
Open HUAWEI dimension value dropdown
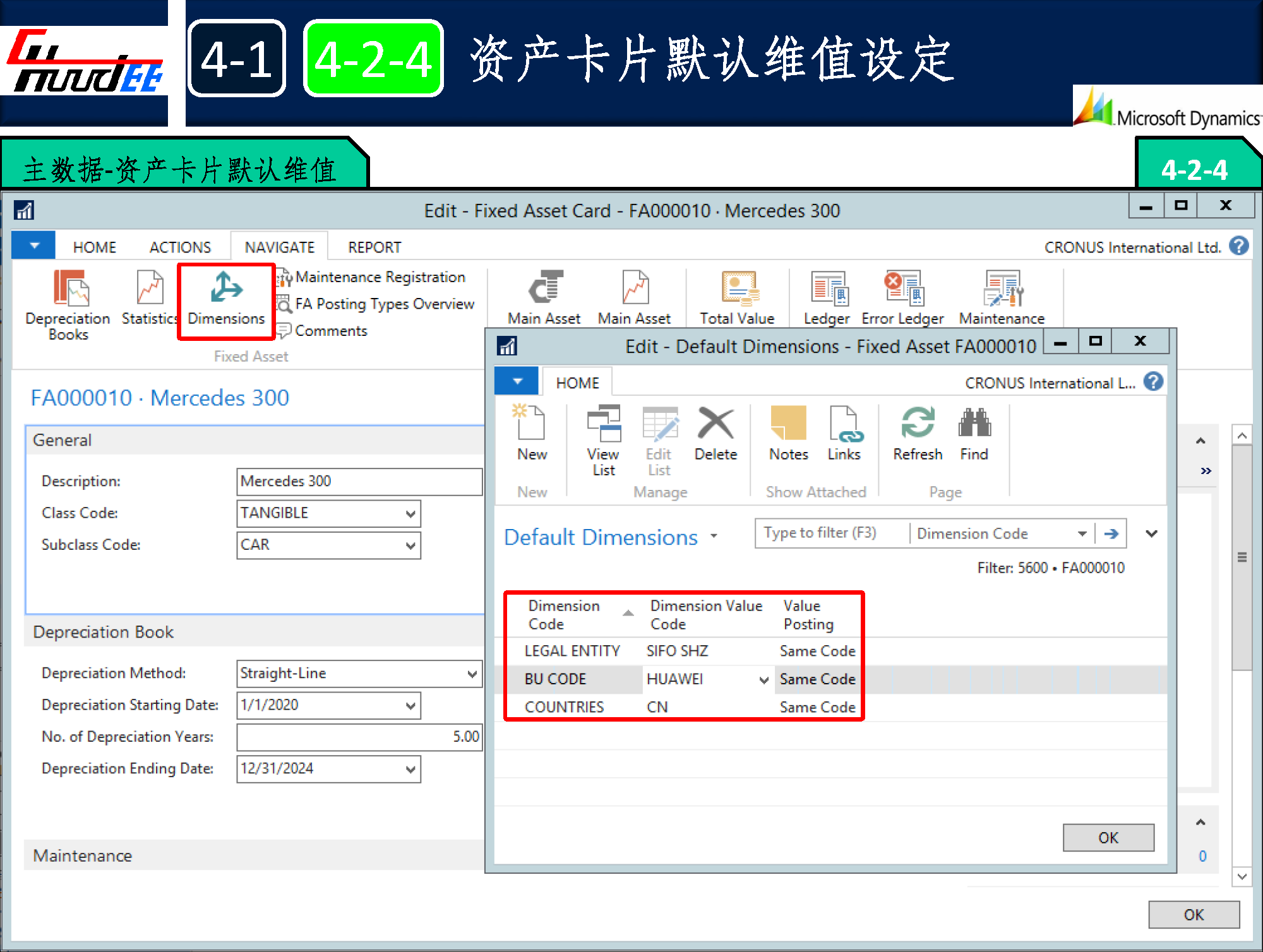coord(763,680)
